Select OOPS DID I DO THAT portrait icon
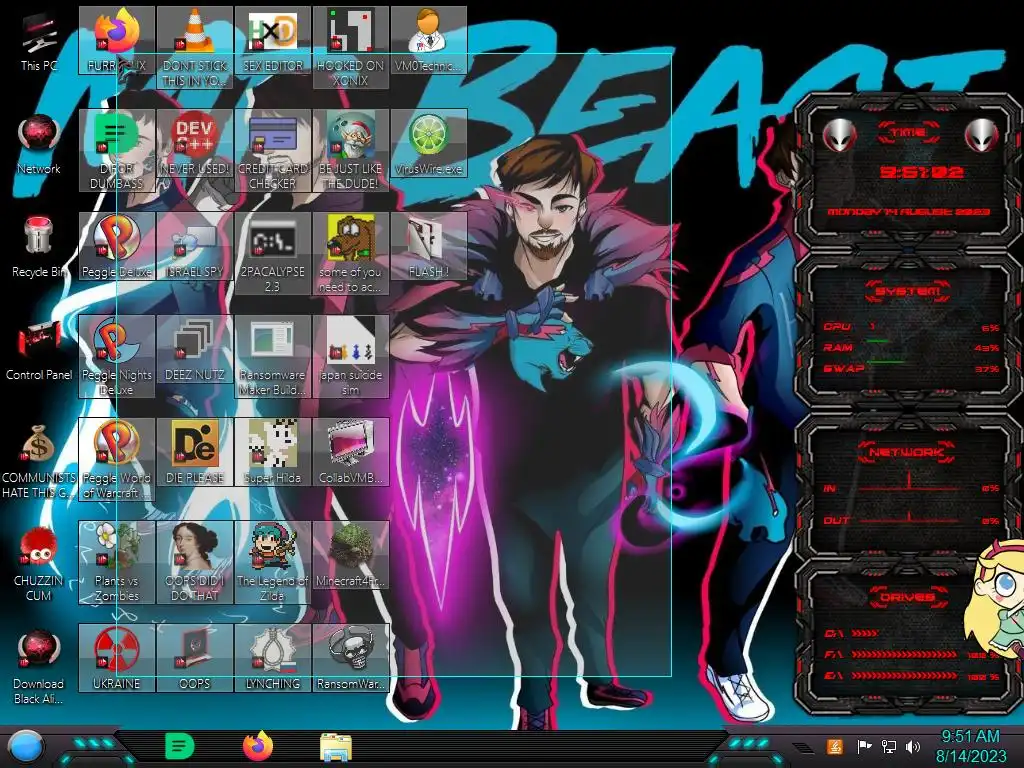 (x=195, y=562)
